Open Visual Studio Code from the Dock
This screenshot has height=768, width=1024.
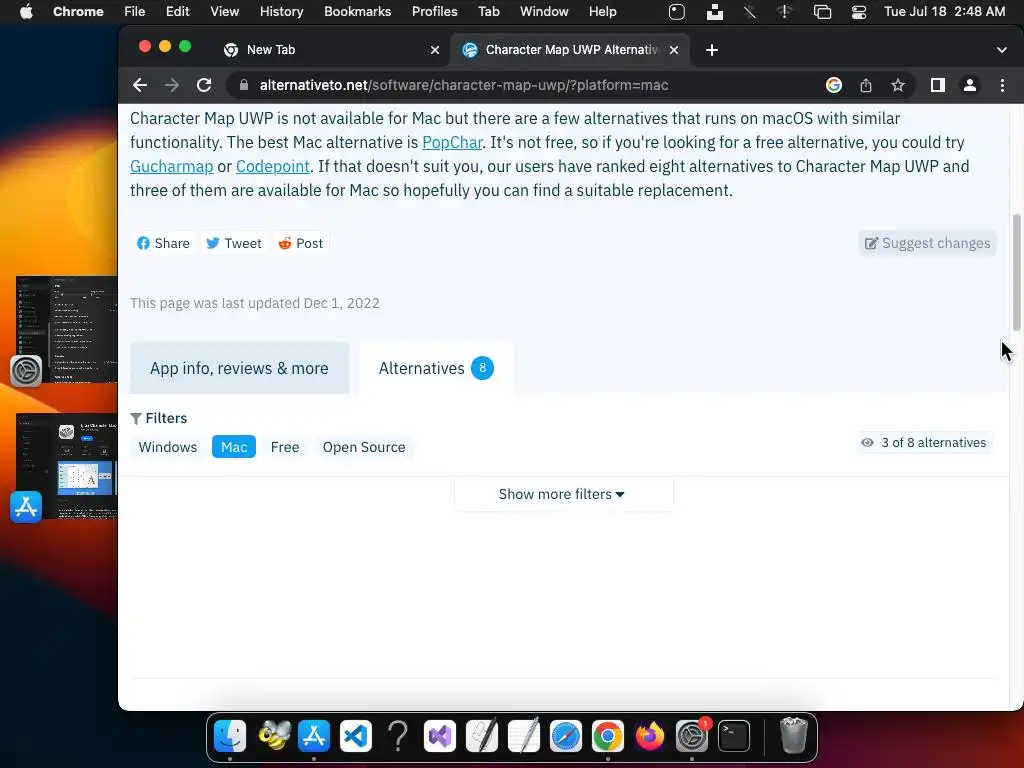(x=356, y=736)
